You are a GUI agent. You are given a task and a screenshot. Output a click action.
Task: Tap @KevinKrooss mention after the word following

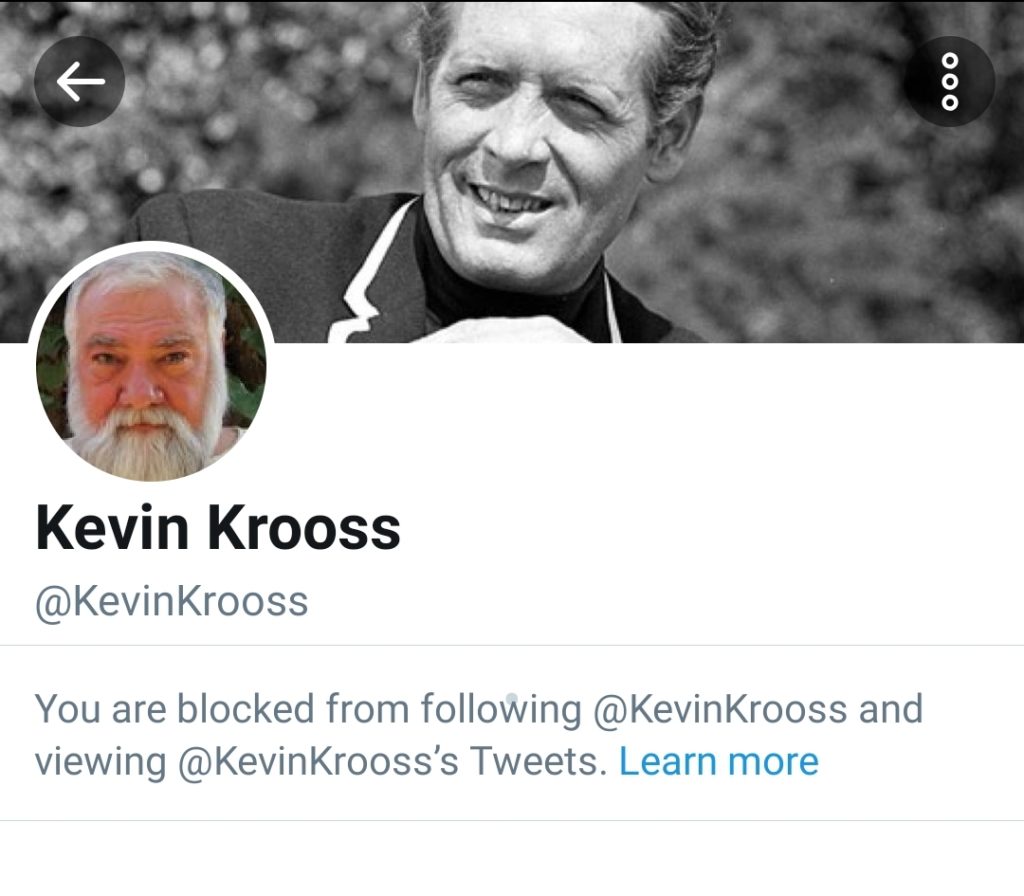pos(720,709)
